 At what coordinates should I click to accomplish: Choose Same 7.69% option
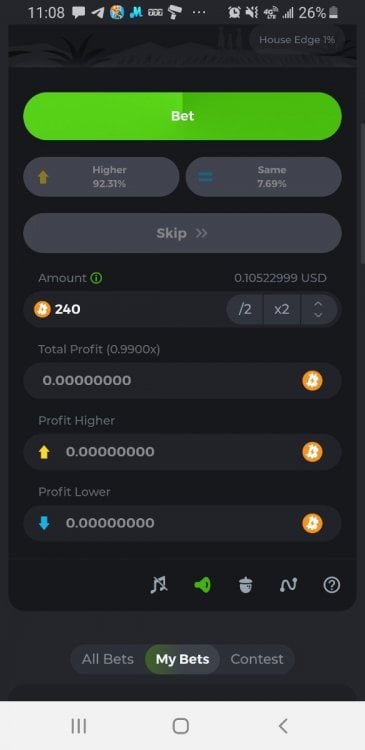click(x=264, y=177)
